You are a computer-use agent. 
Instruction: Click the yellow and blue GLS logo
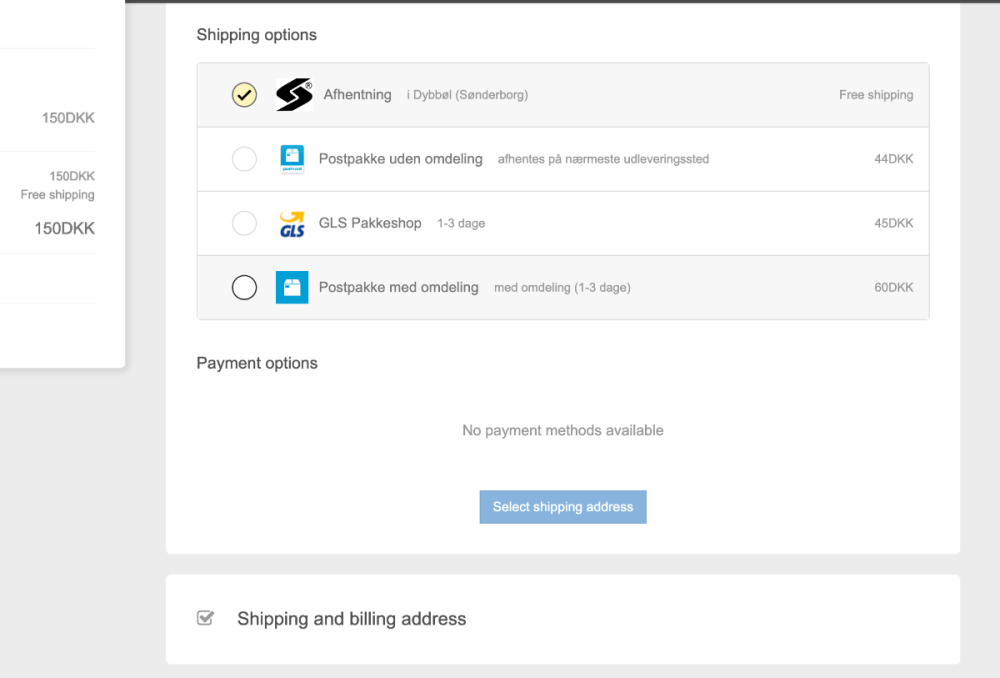(x=292, y=223)
